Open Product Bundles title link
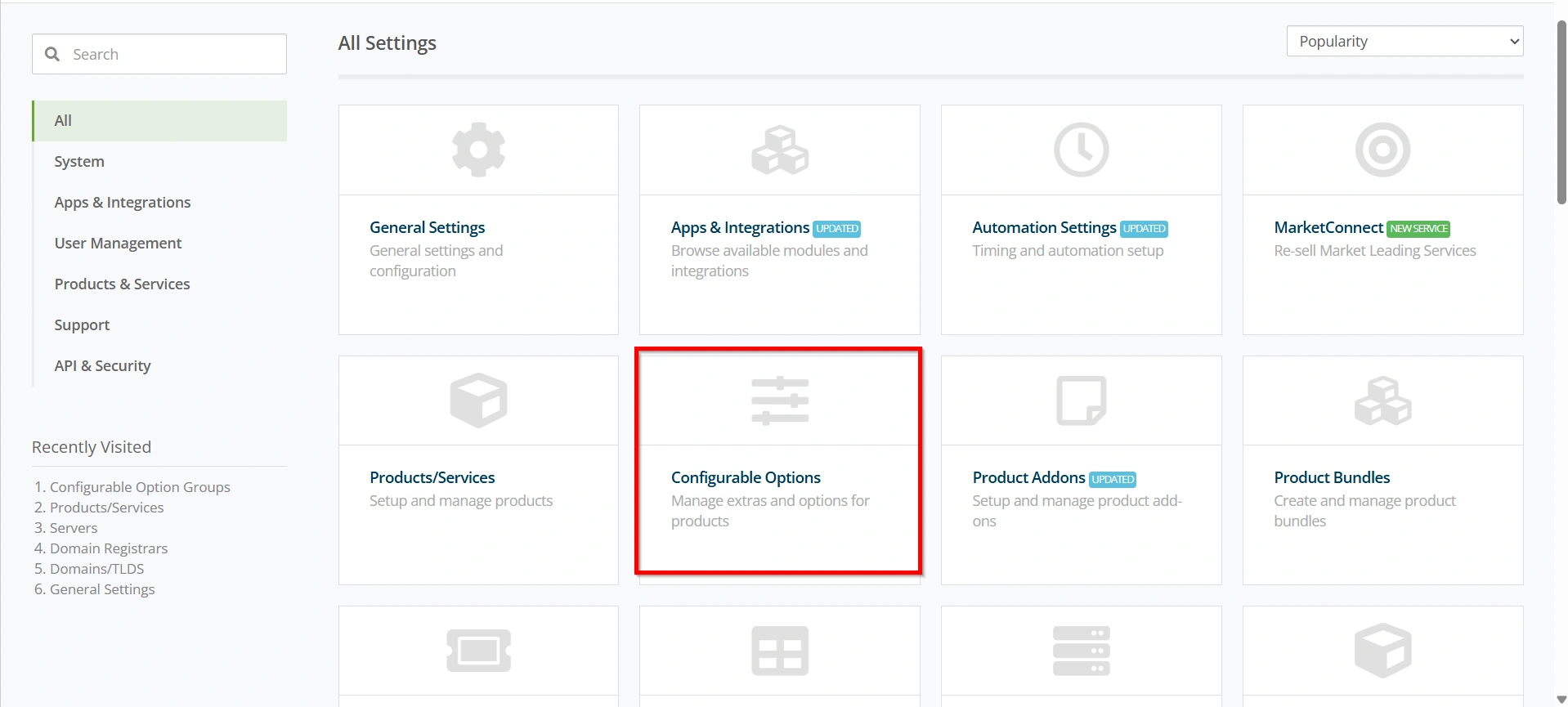Viewport: 1568px width, 707px height. pos(1332,477)
